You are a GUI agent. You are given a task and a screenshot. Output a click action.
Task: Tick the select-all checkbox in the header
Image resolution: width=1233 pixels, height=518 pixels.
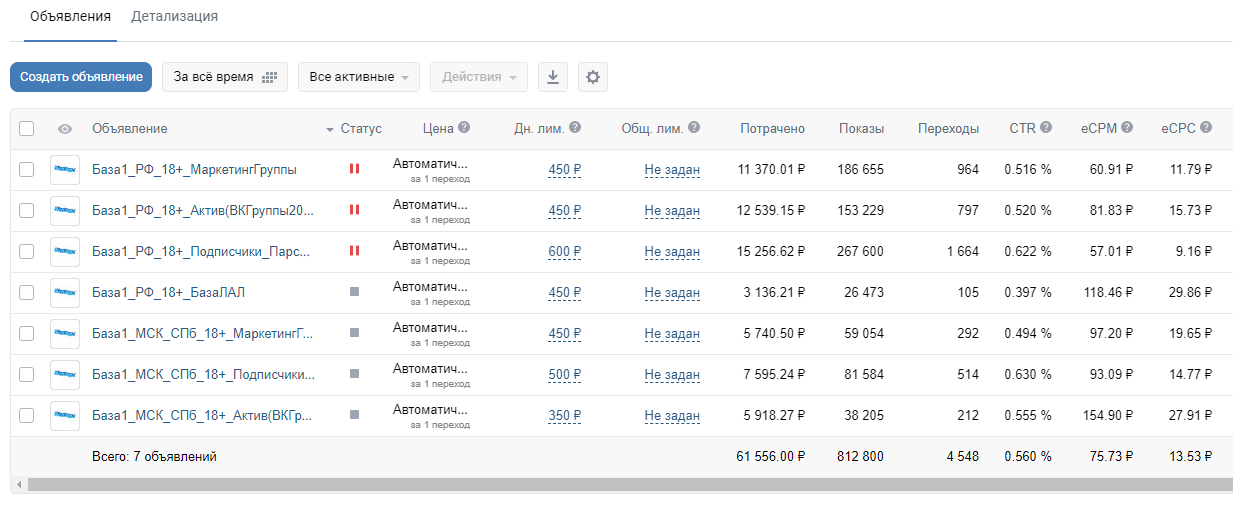click(27, 128)
